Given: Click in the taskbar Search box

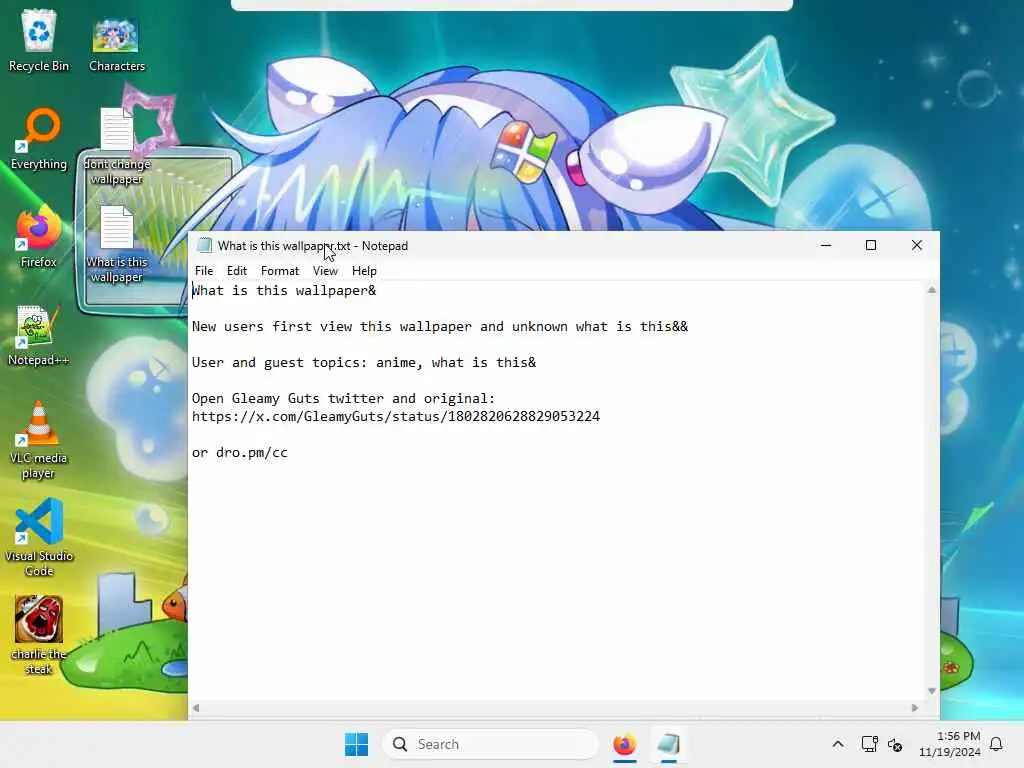Looking at the screenshot, I should point(491,744).
